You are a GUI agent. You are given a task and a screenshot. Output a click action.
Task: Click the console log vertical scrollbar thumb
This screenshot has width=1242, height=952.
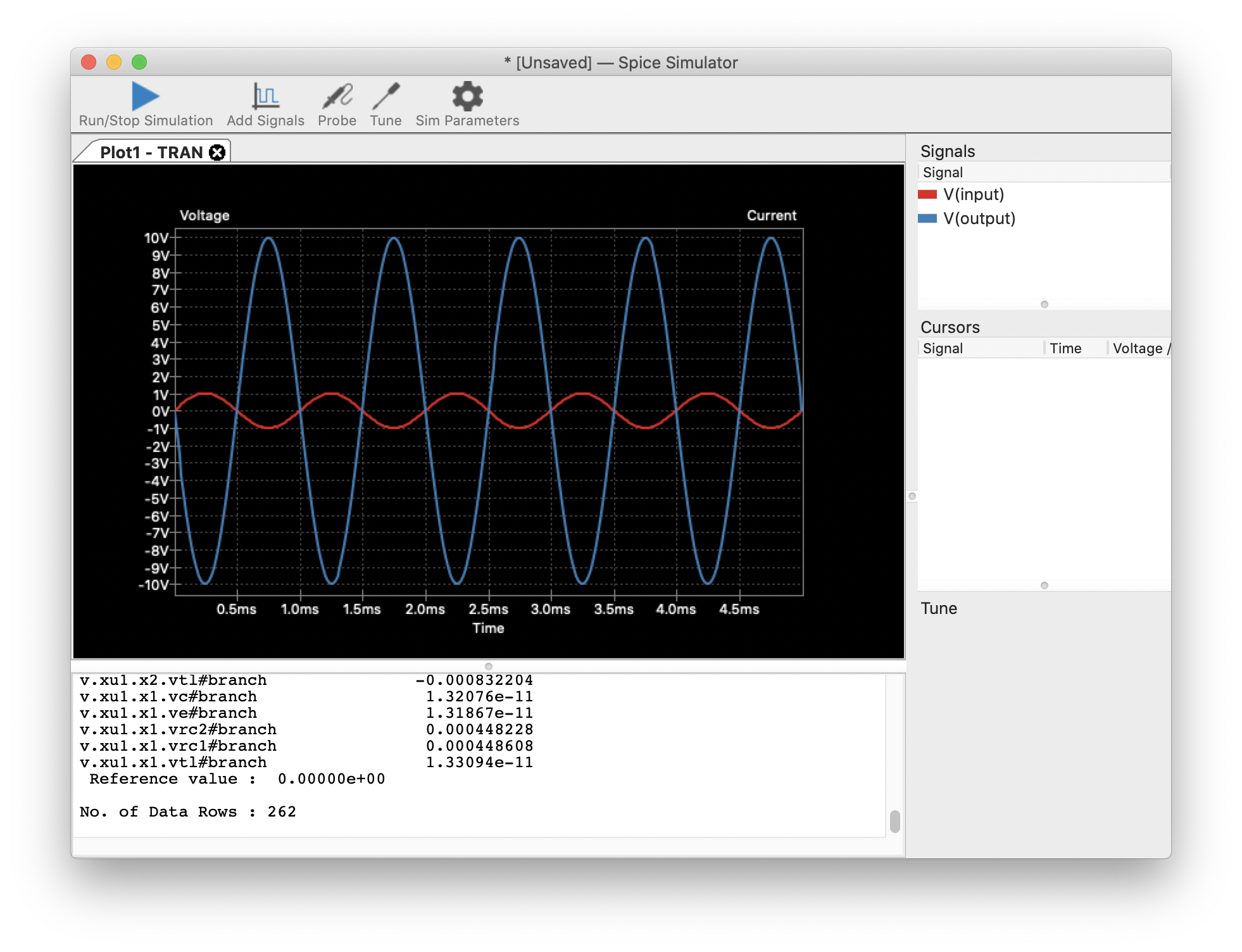(x=895, y=822)
